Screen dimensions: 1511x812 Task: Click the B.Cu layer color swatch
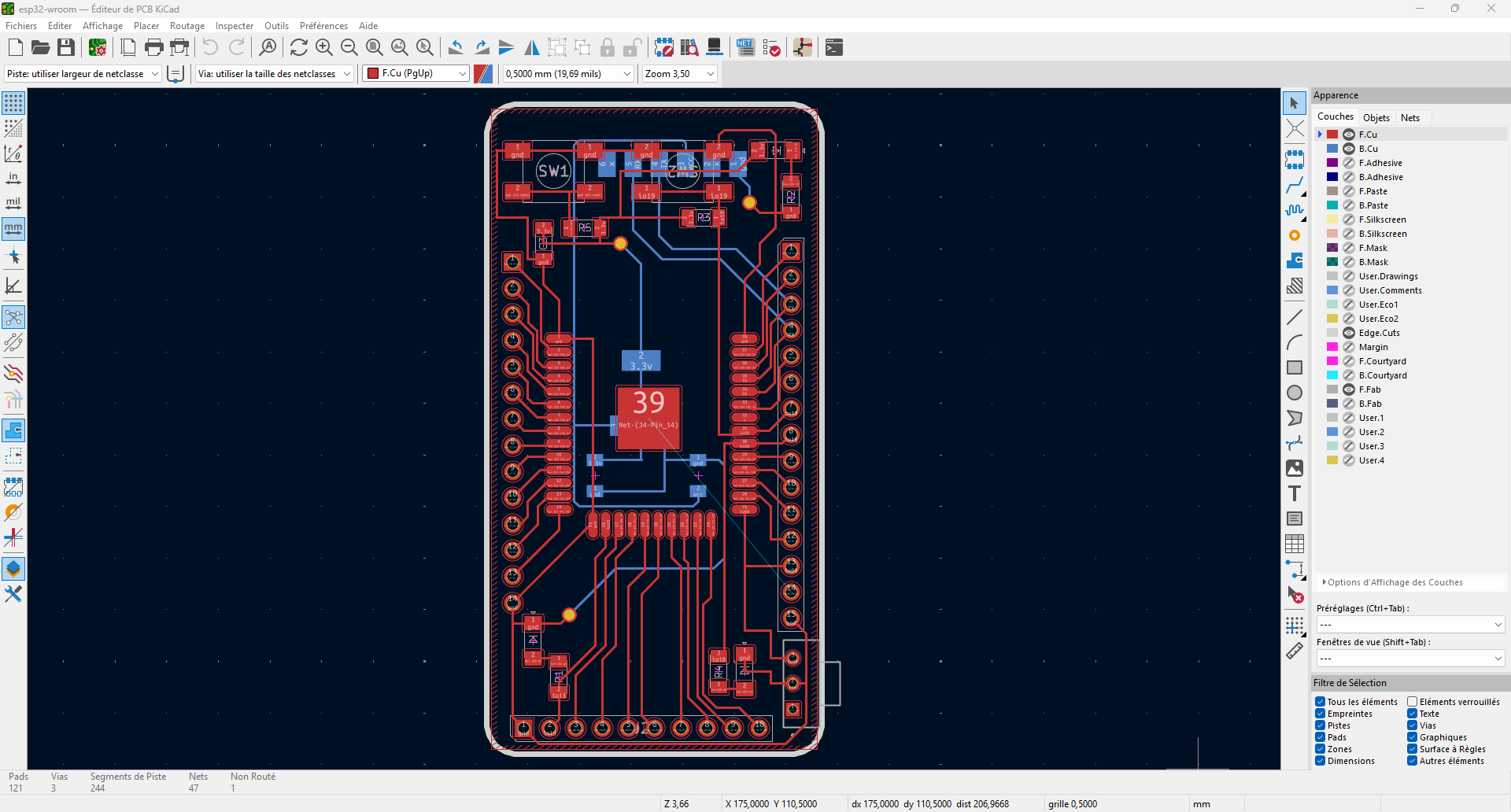coord(1332,149)
